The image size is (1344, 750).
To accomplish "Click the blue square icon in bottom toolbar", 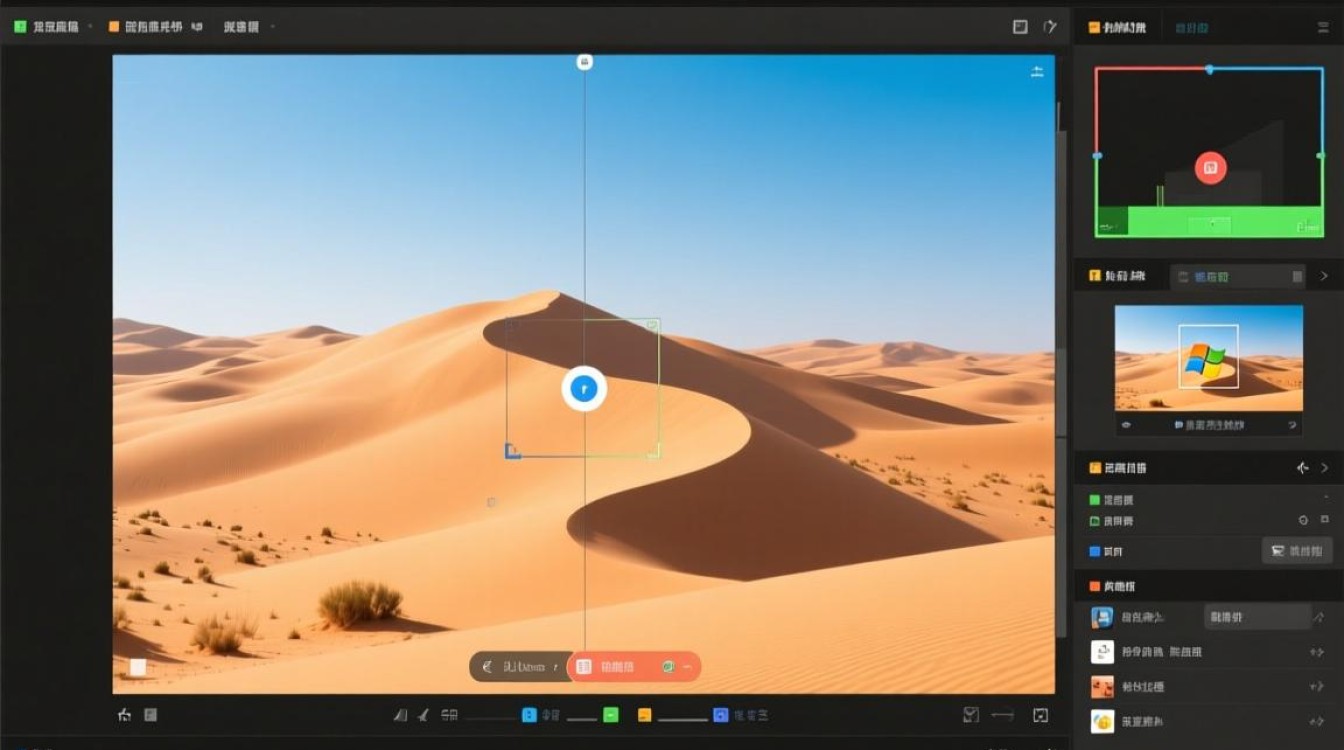I will coord(530,715).
